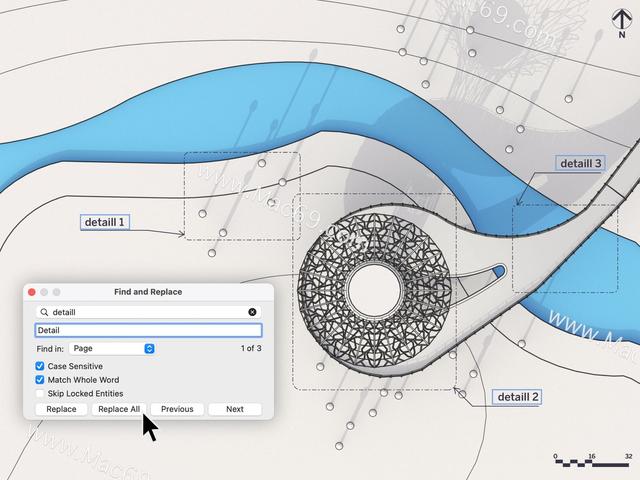Select the 'detaill 2' label
The image size is (640, 480).
click(x=518, y=397)
